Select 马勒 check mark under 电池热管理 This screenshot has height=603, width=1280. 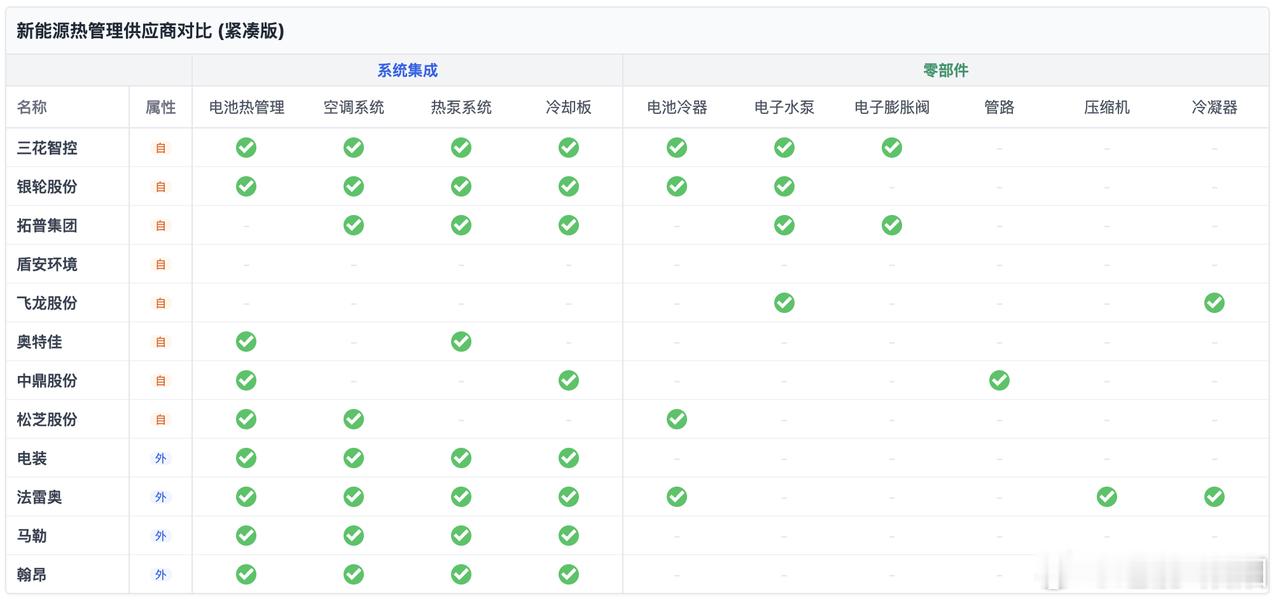click(246, 536)
